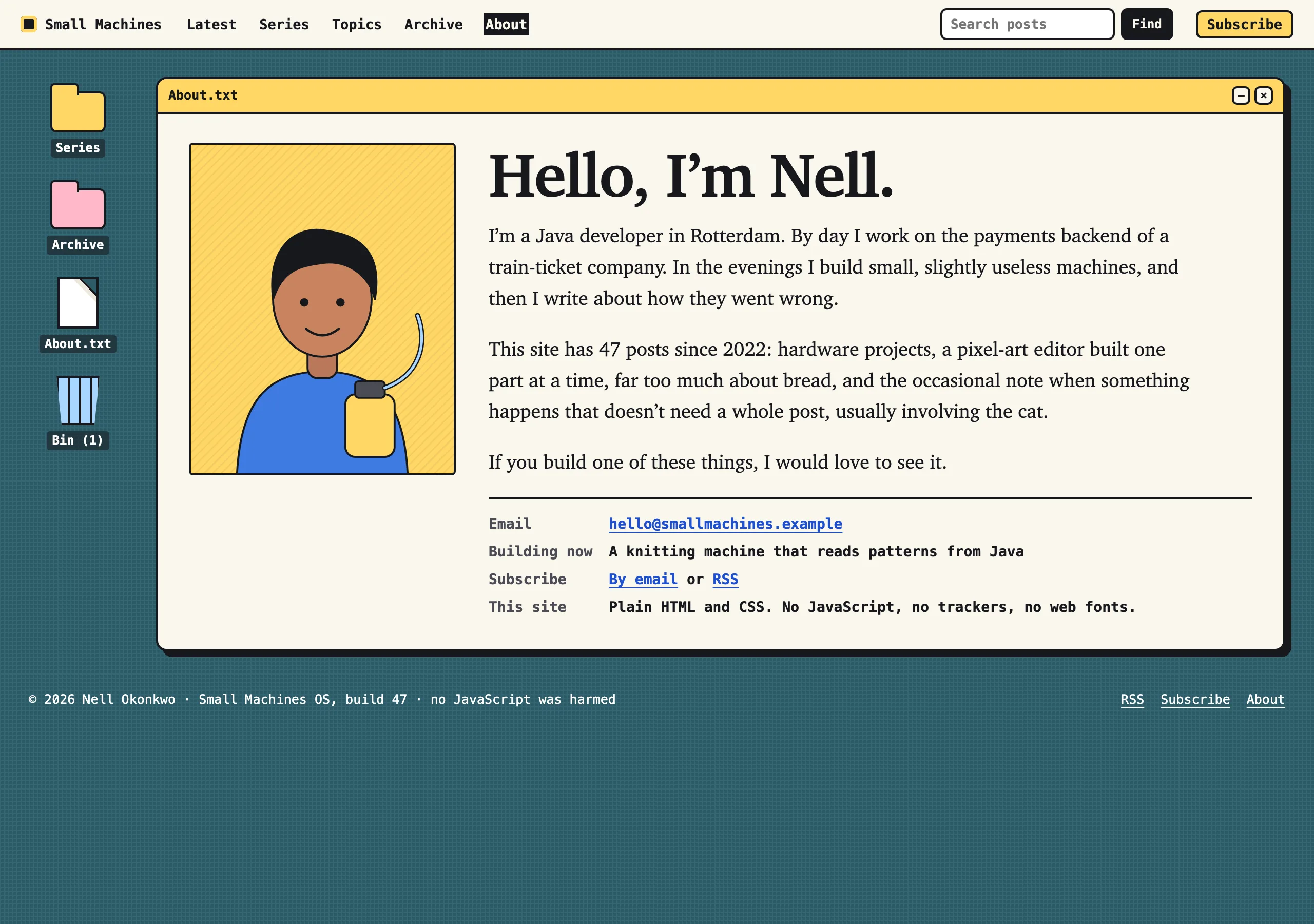
Task: Open the Topics nav item
Action: 357,25
